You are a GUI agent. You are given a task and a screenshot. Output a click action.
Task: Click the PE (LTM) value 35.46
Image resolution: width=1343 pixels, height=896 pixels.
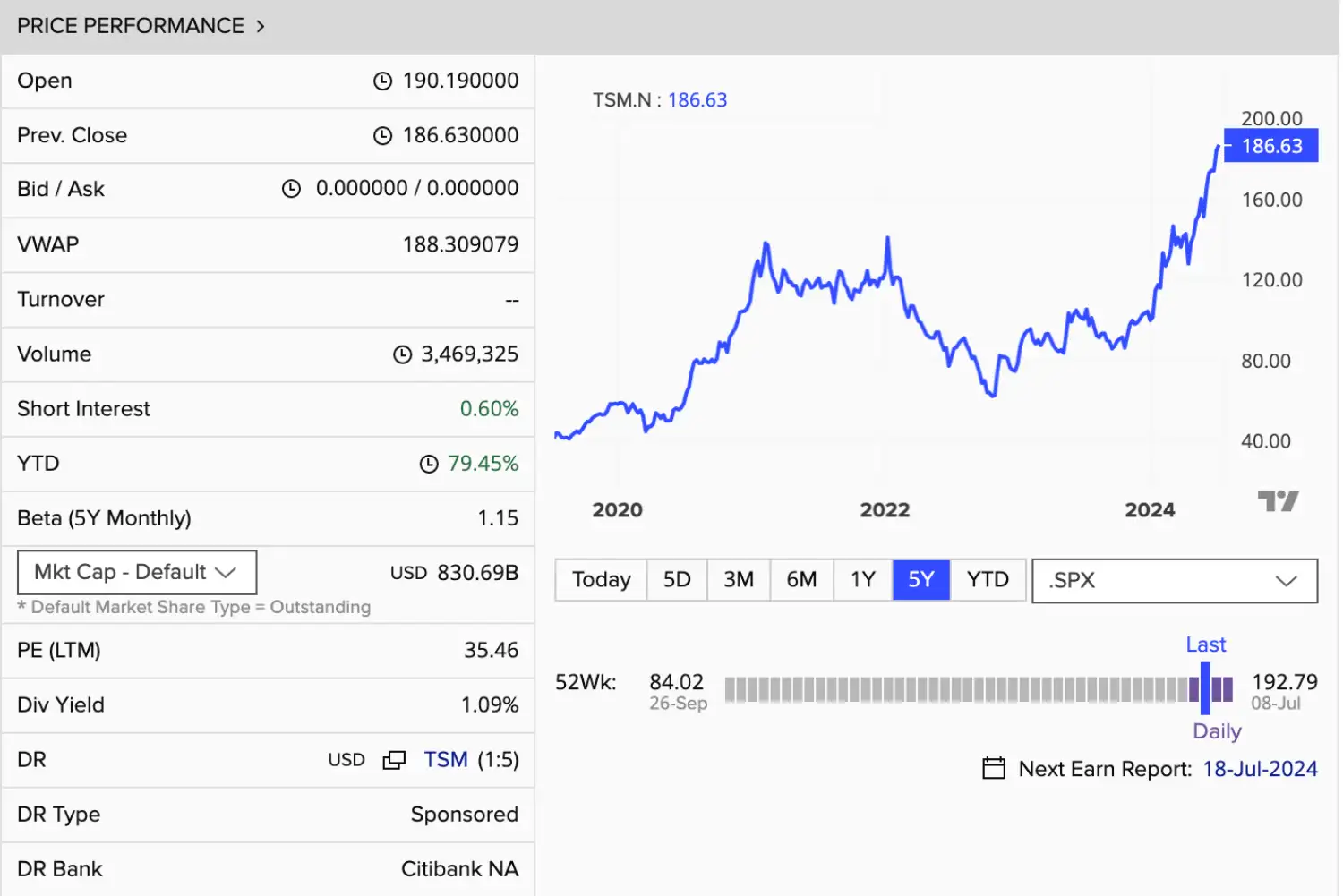tap(491, 651)
